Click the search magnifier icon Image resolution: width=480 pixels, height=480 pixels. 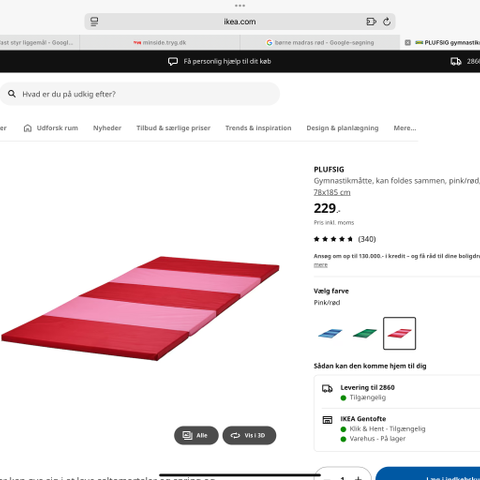(x=12, y=94)
